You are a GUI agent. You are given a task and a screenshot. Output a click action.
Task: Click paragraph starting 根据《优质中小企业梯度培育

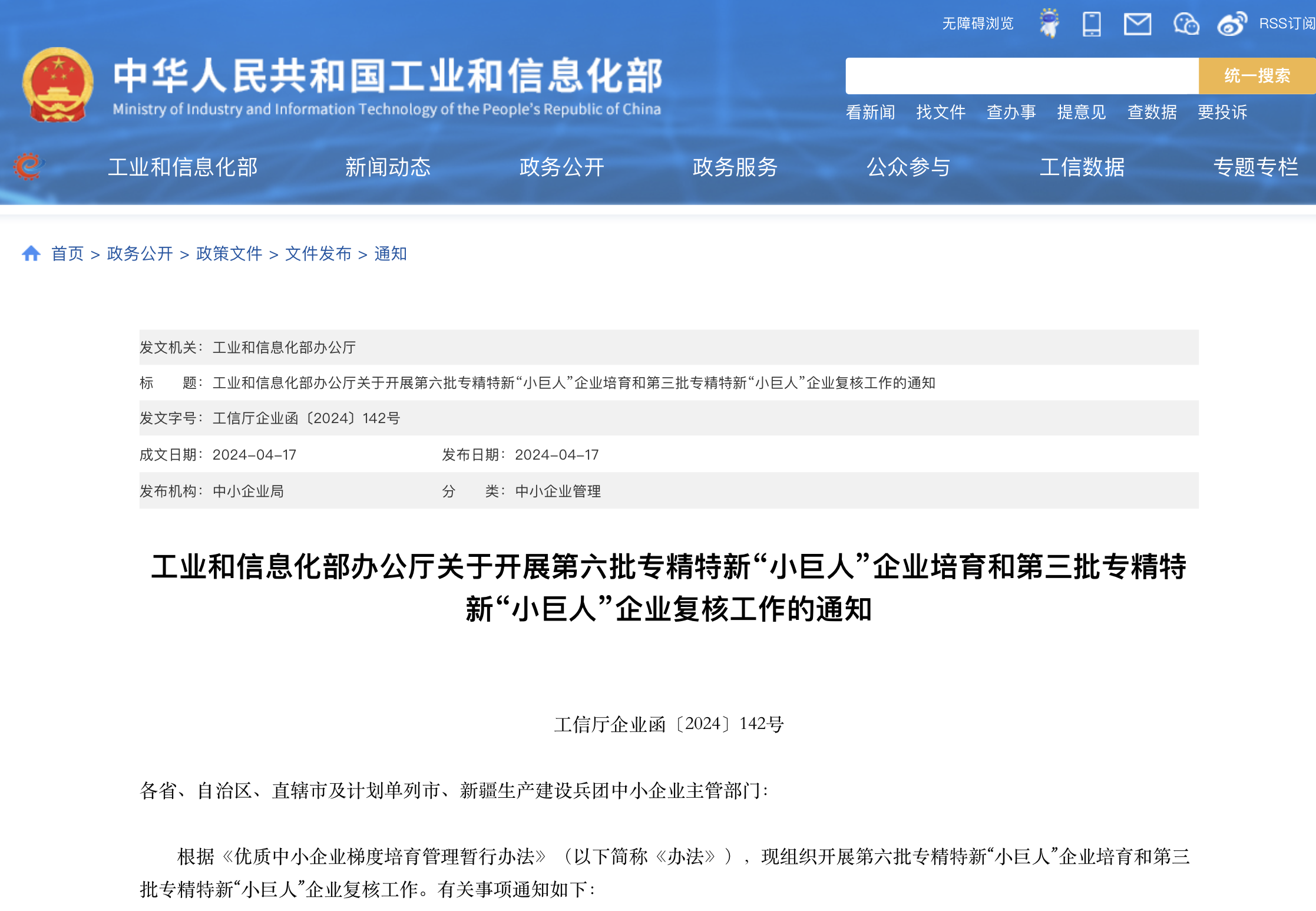tap(665, 873)
